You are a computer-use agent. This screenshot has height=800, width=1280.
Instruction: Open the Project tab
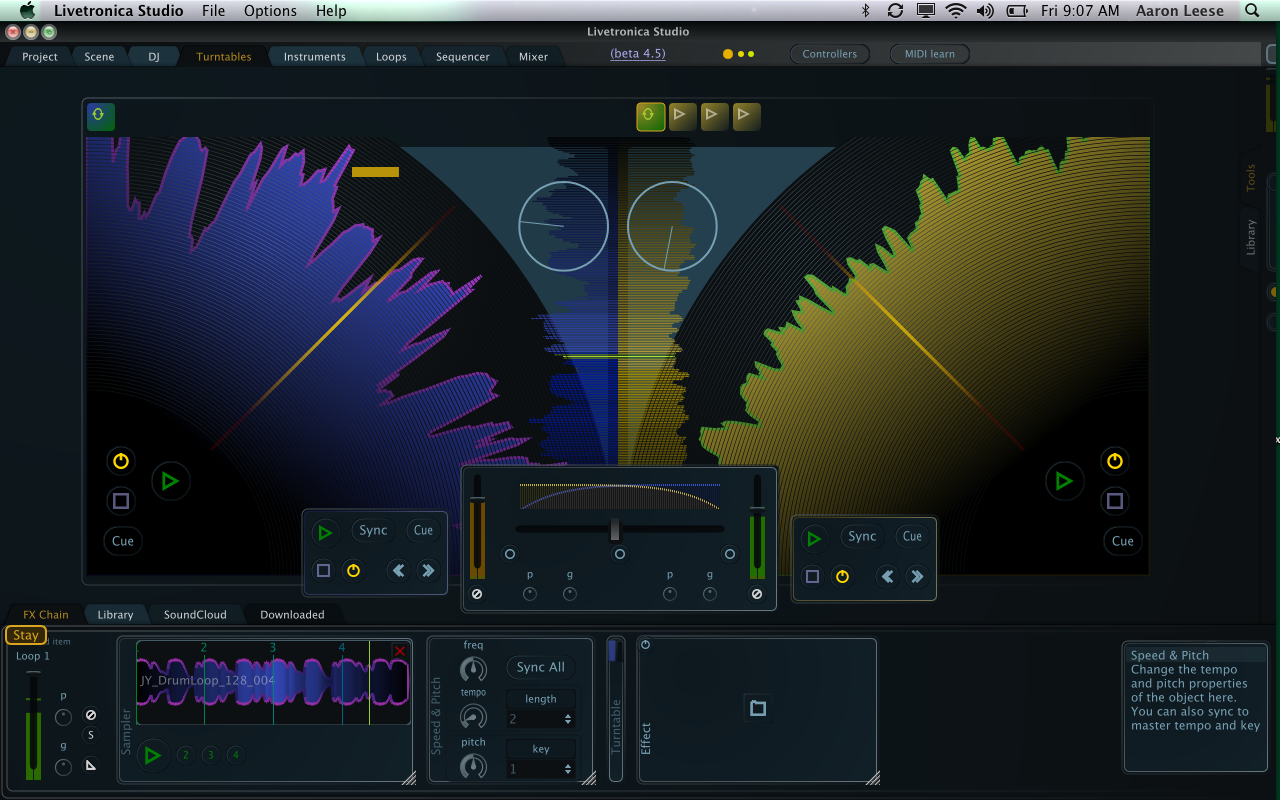tap(40, 57)
